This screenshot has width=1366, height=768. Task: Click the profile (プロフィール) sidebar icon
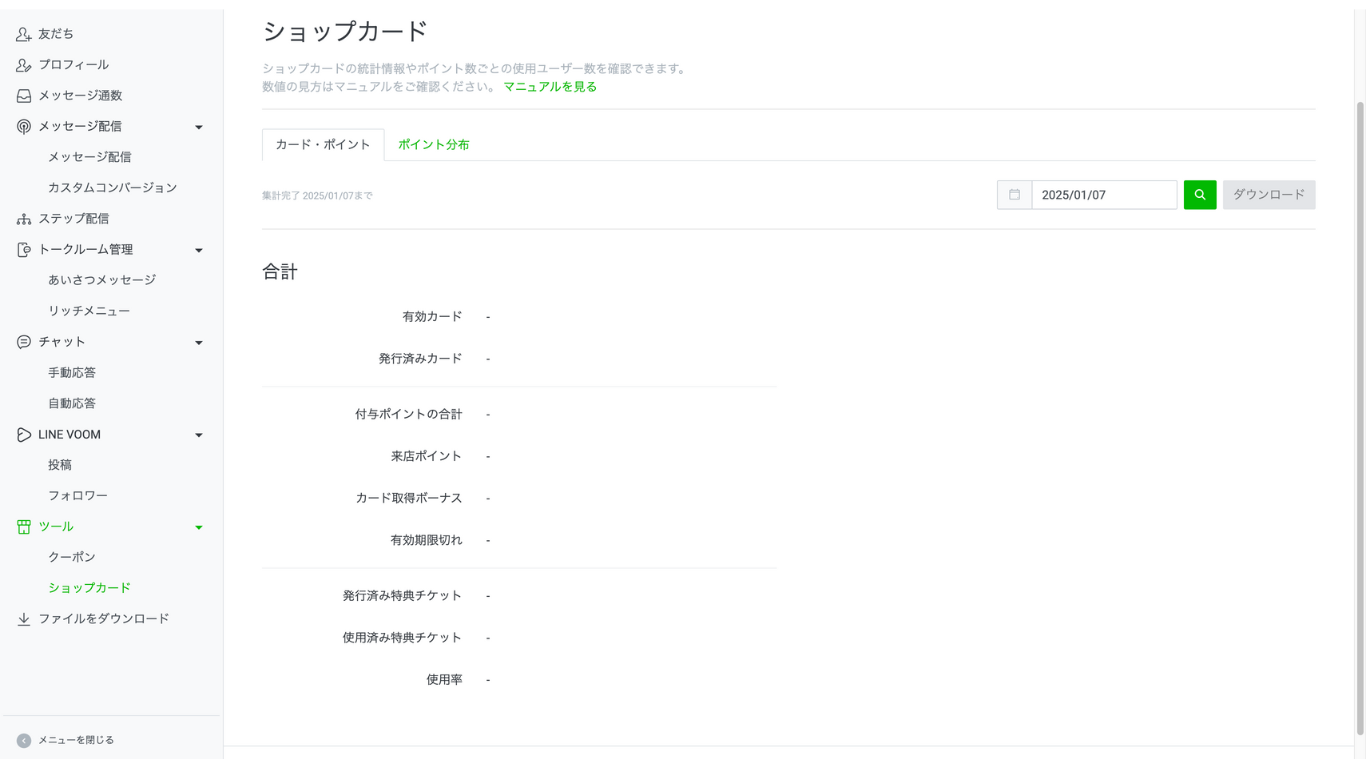pos(24,65)
